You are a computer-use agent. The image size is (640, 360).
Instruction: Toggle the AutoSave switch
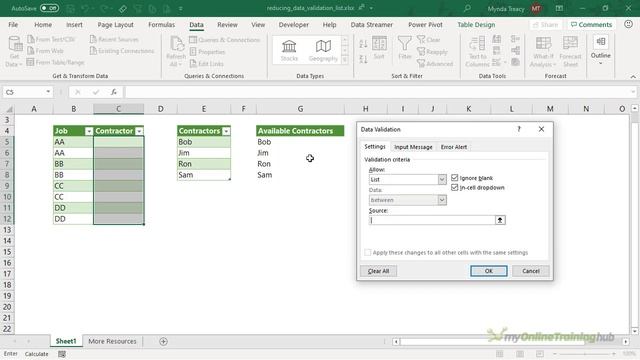49,8
